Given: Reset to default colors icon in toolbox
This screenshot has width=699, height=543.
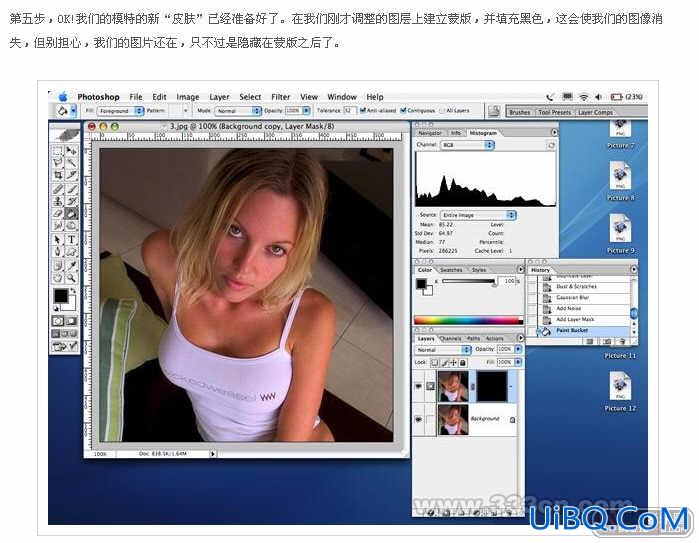Looking at the screenshot, I should click(x=56, y=309).
